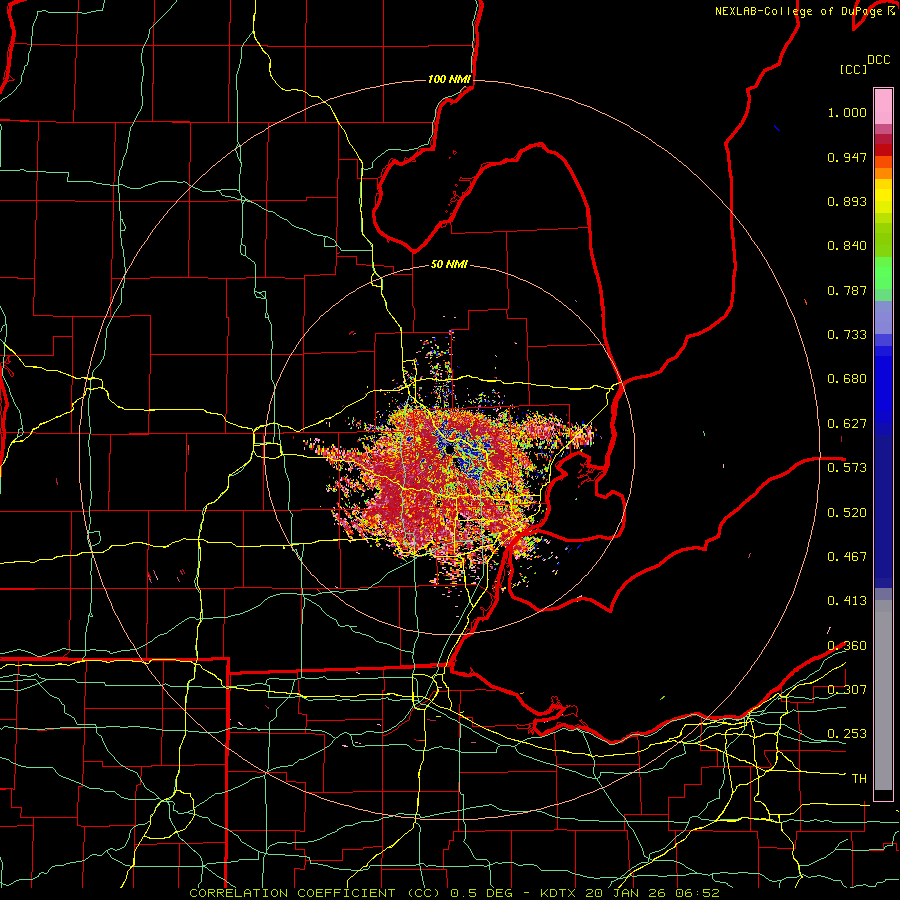900x900 pixels.
Task: Click the 0.947 legend value
Action: [x=847, y=157]
